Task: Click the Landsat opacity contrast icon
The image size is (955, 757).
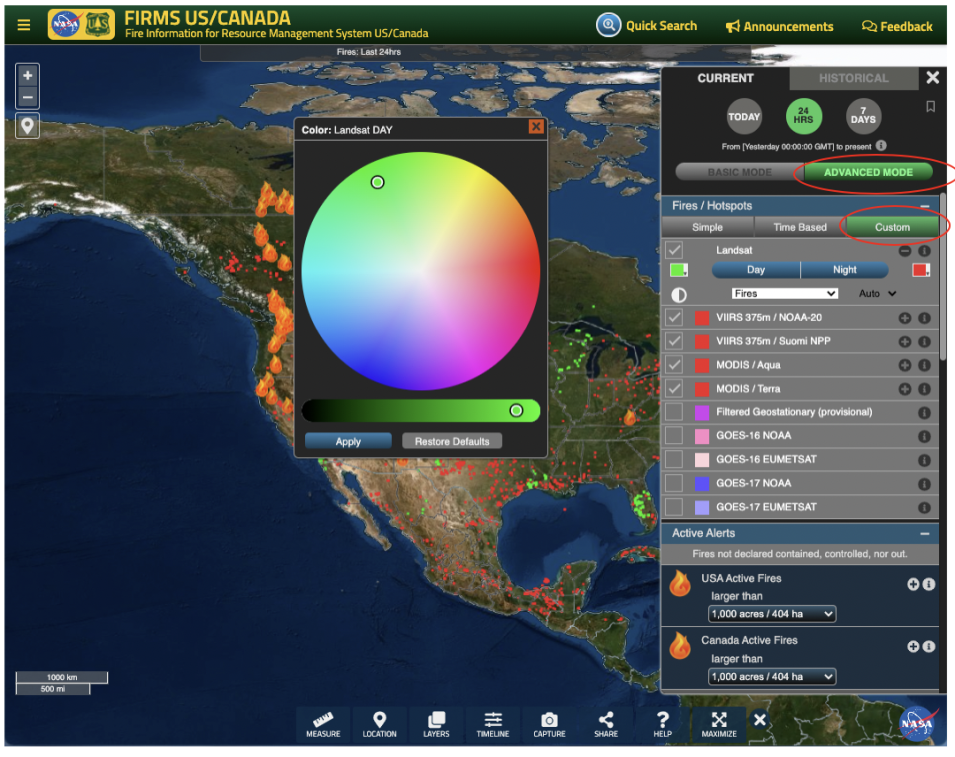Action: point(678,295)
